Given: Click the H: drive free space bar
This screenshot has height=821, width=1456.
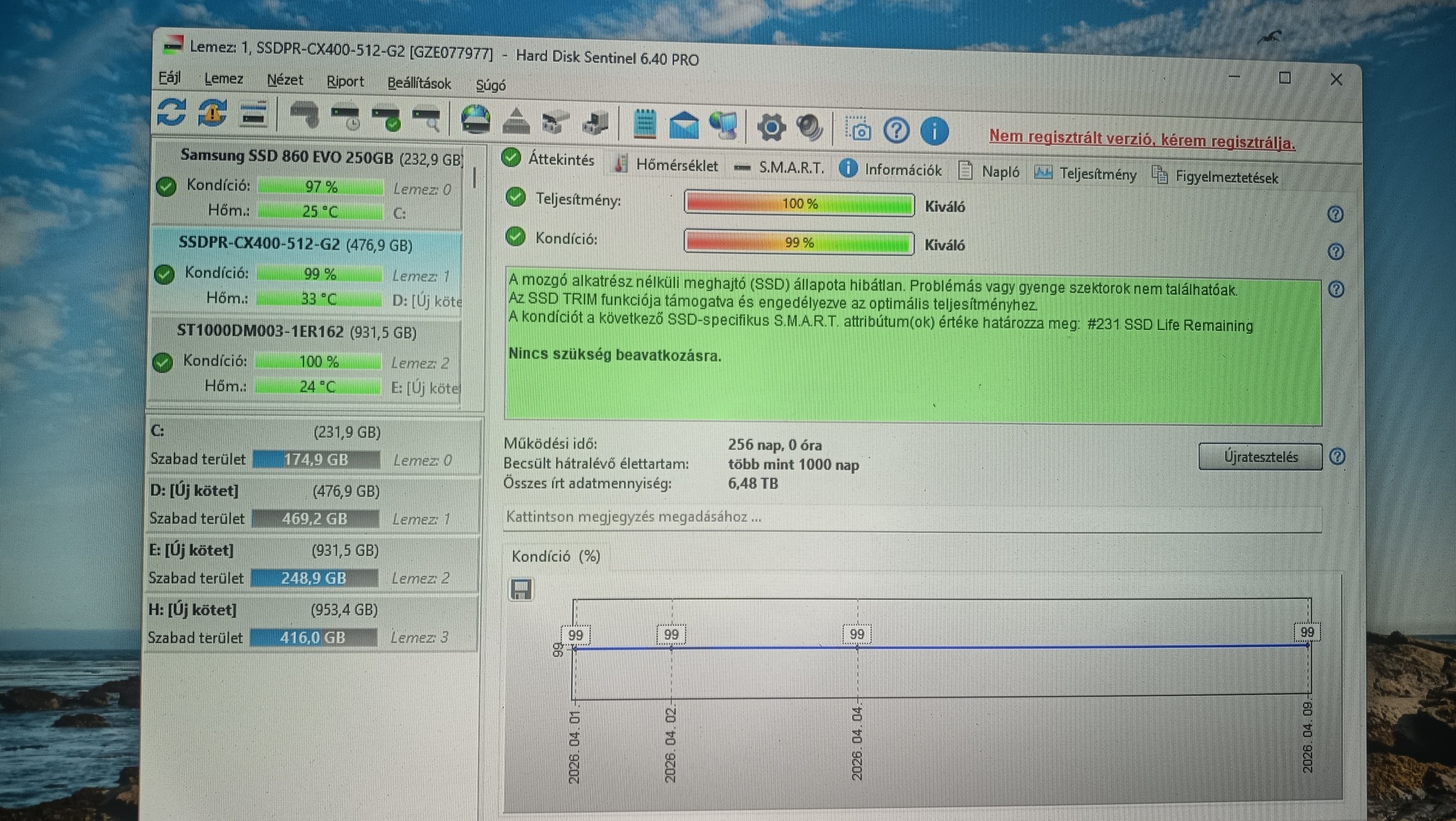Looking at the screenshot, I should (313, 637).
